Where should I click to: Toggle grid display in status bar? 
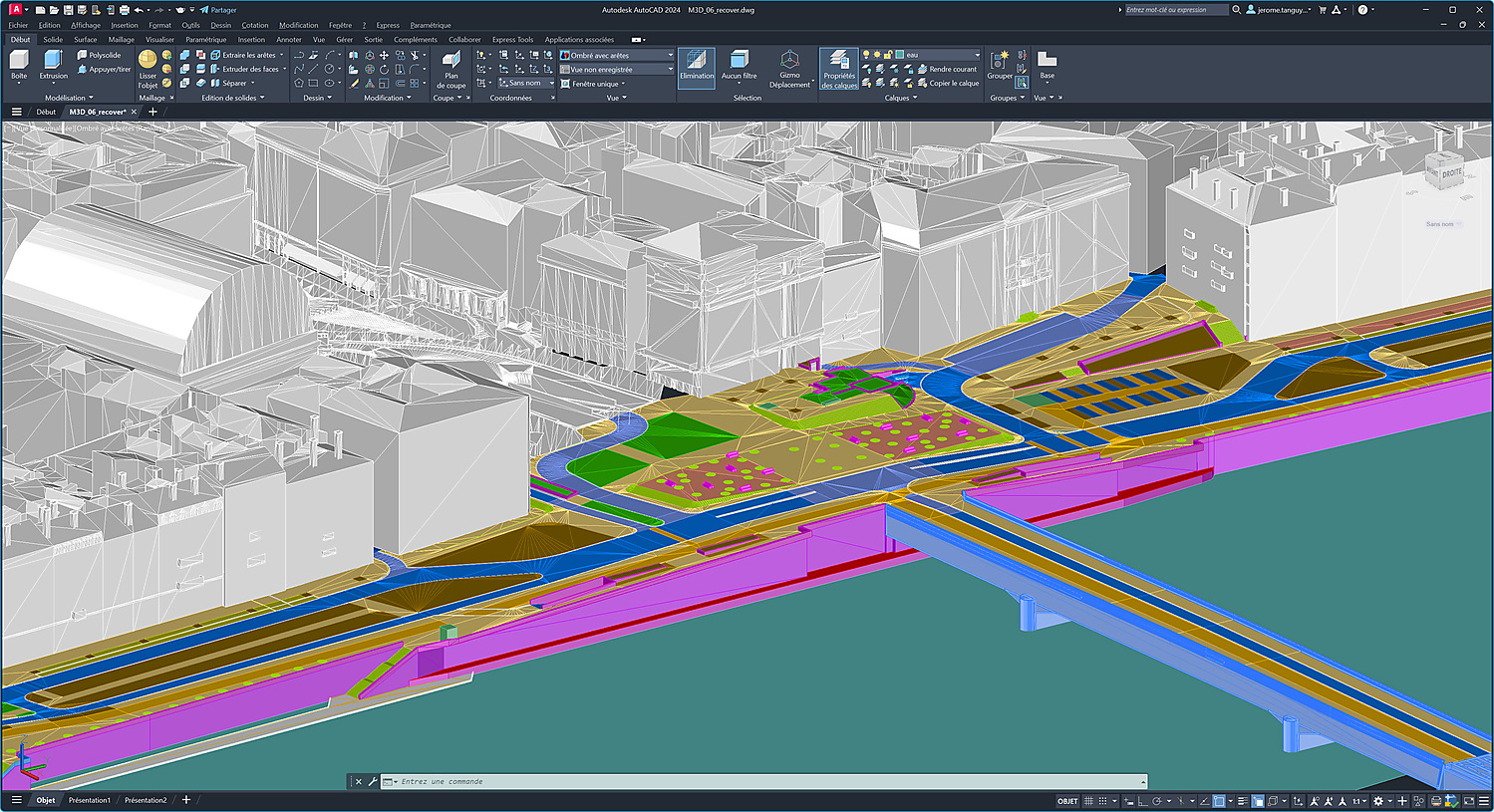[1088, 801]
